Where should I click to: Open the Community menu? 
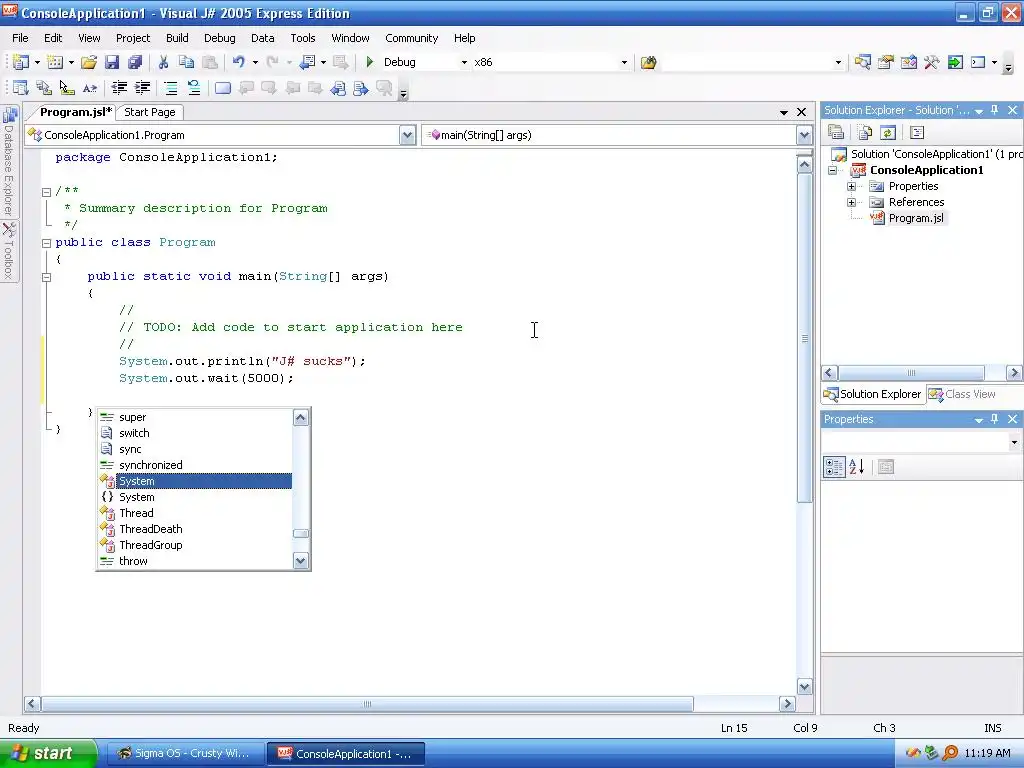pos(411,38)
